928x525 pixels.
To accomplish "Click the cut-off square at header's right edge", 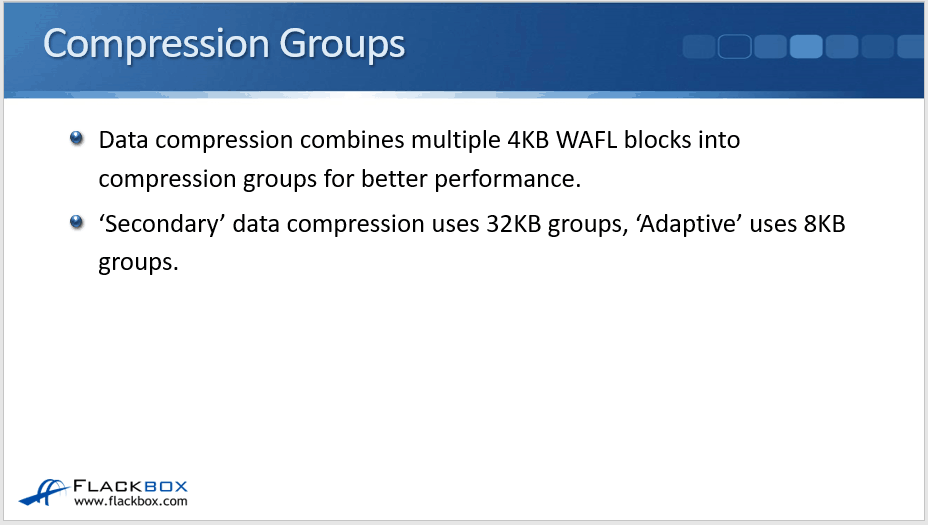I will 913,47.
